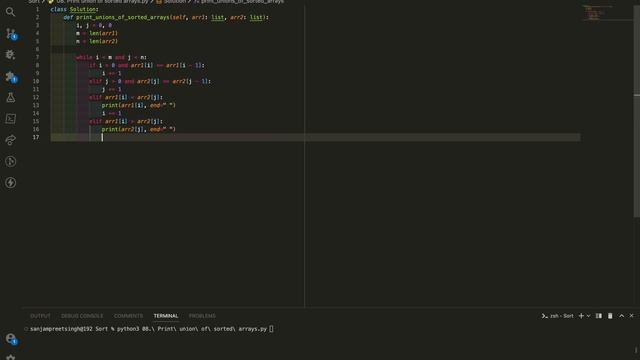Viewport: 640px width, 360px height.
Task: Split the terminal pane
Action: 599,316
